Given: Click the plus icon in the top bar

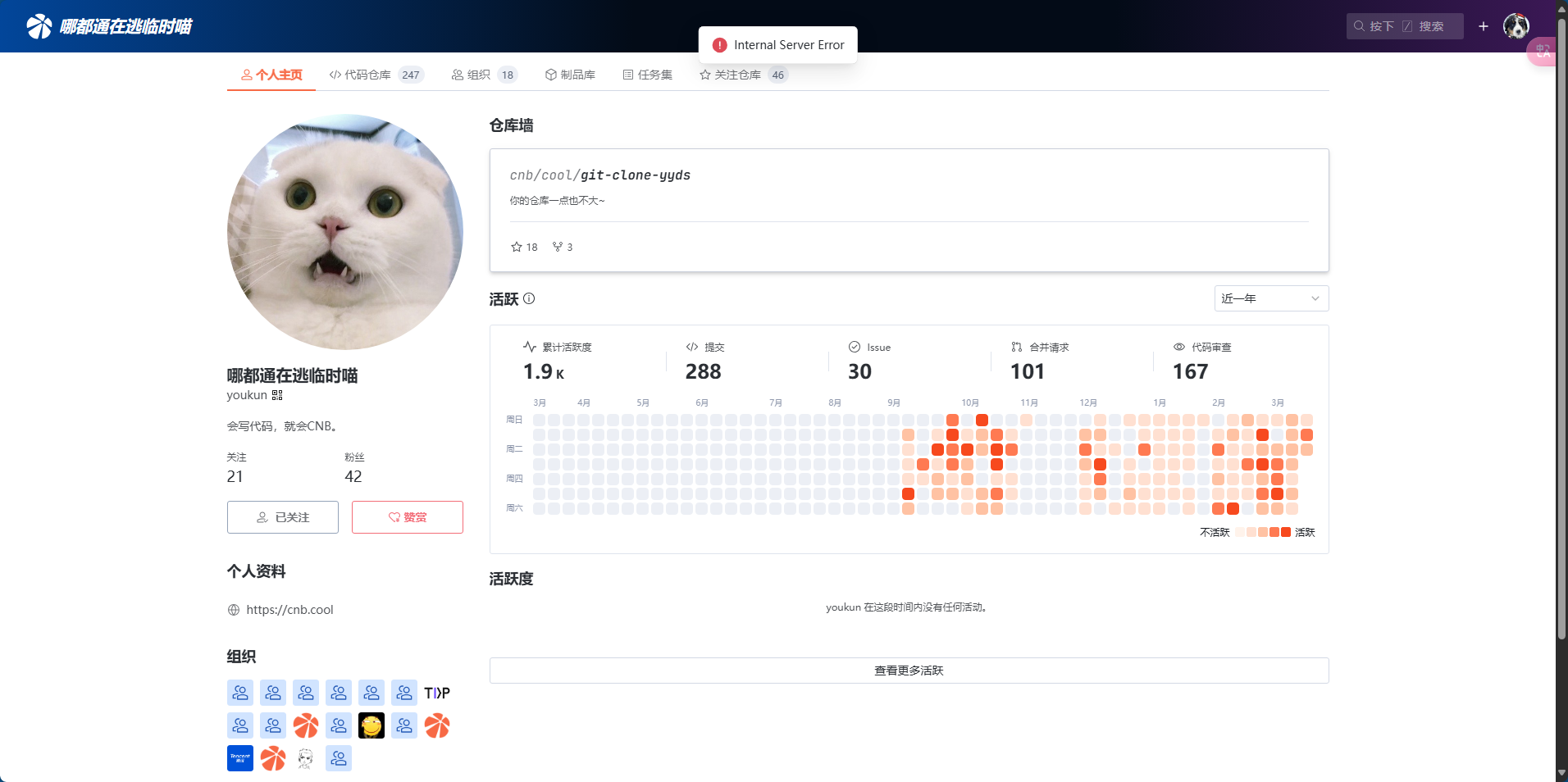Looking at the screenshot, I should coord(1483,26).
